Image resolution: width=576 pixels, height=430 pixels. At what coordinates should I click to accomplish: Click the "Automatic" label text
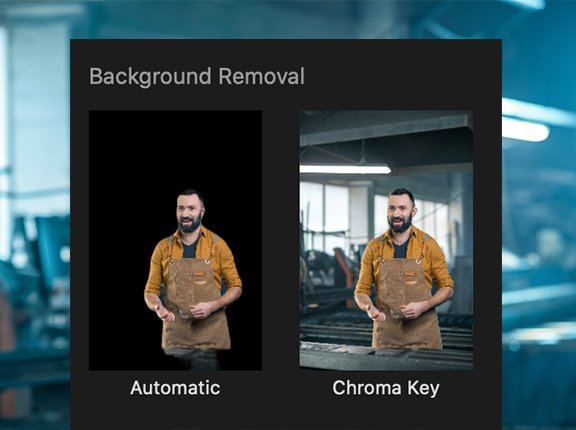click(175, 388)
